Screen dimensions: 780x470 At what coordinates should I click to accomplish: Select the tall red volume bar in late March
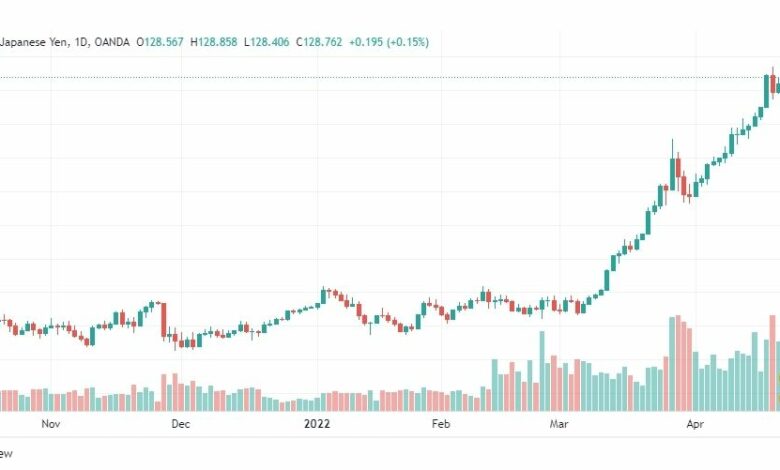[678, 363]
